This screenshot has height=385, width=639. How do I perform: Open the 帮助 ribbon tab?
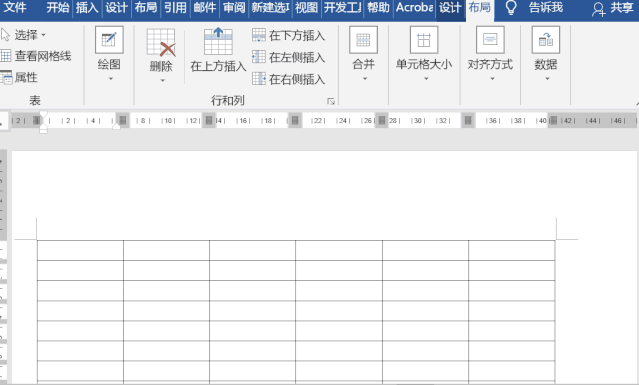click(x=378, y=7)
